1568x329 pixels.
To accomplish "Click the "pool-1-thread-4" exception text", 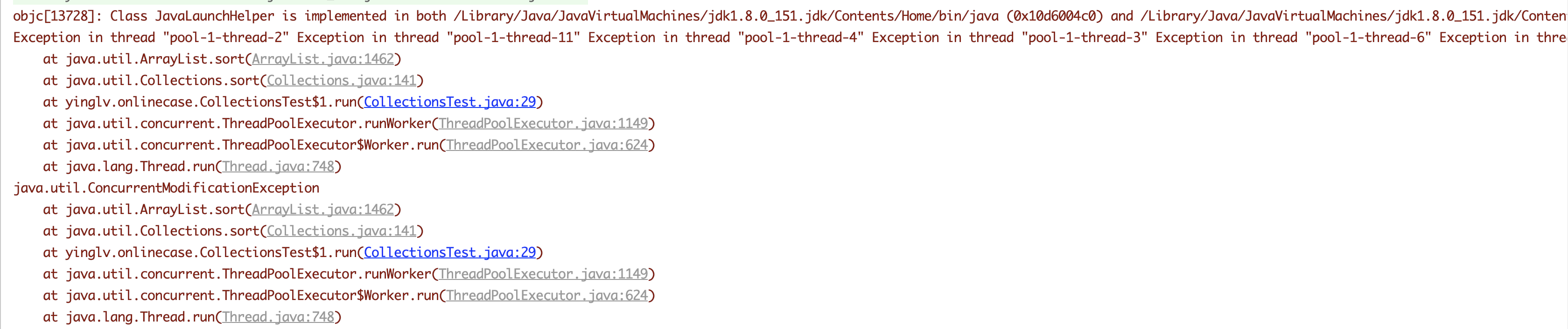I will click(x=800, y=38).
